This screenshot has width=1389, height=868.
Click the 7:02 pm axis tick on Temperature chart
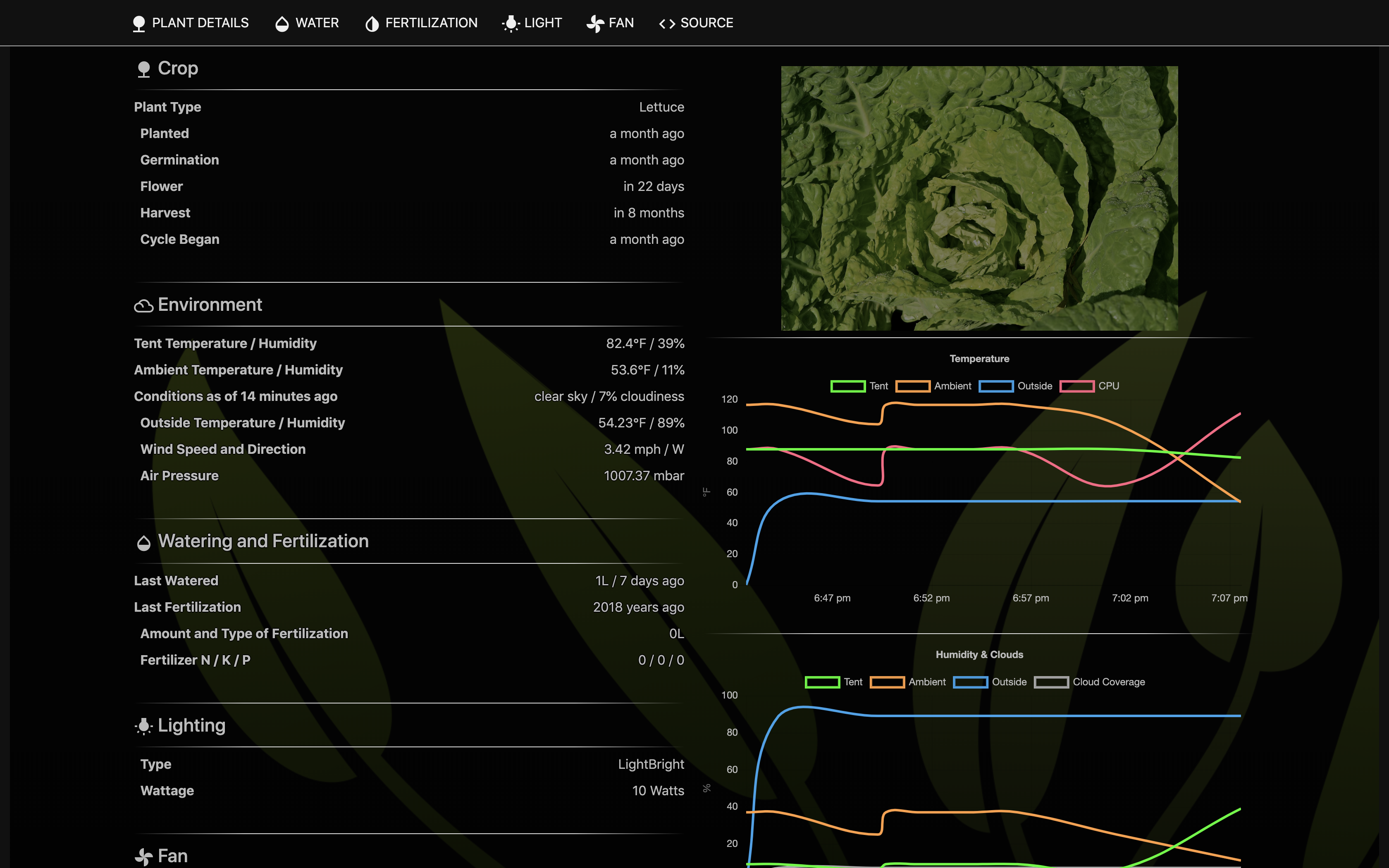1129,598
